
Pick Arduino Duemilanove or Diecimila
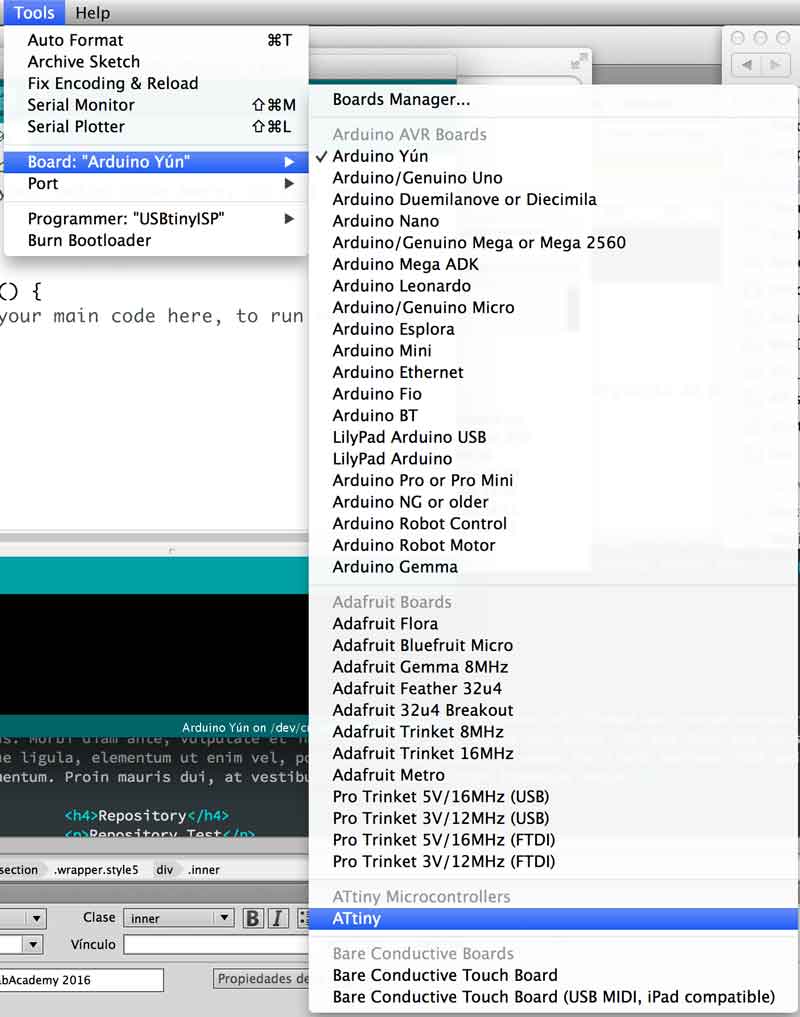553,199
